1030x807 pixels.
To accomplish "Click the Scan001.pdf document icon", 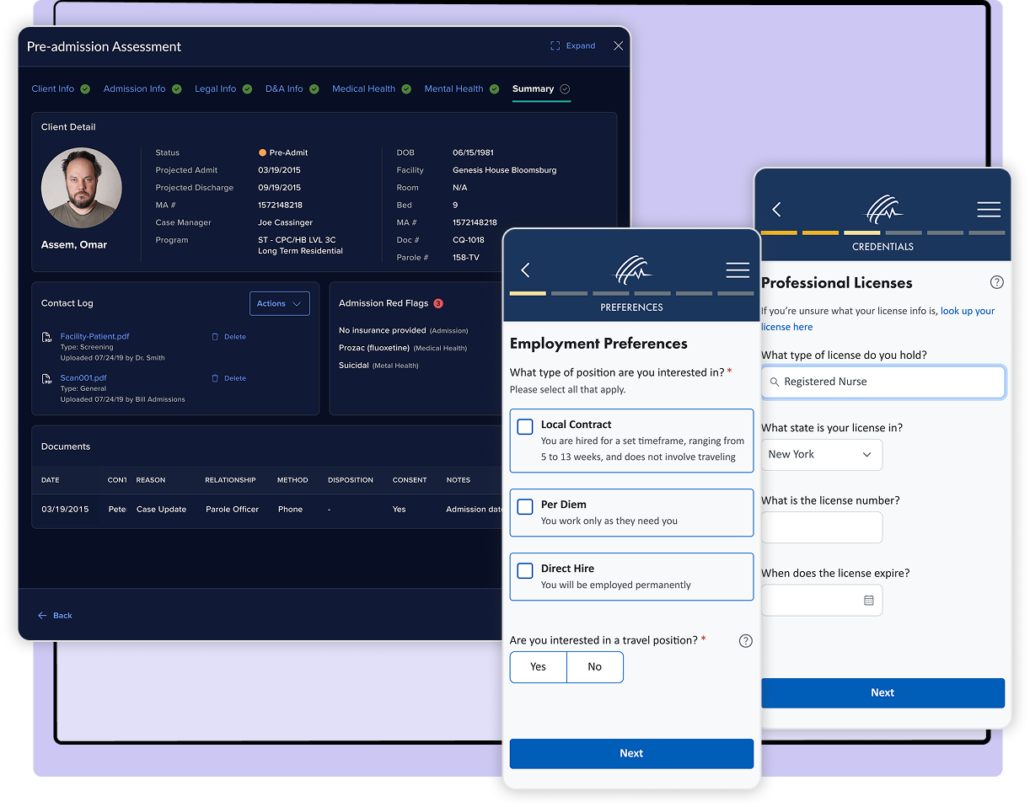I will 47,379.
